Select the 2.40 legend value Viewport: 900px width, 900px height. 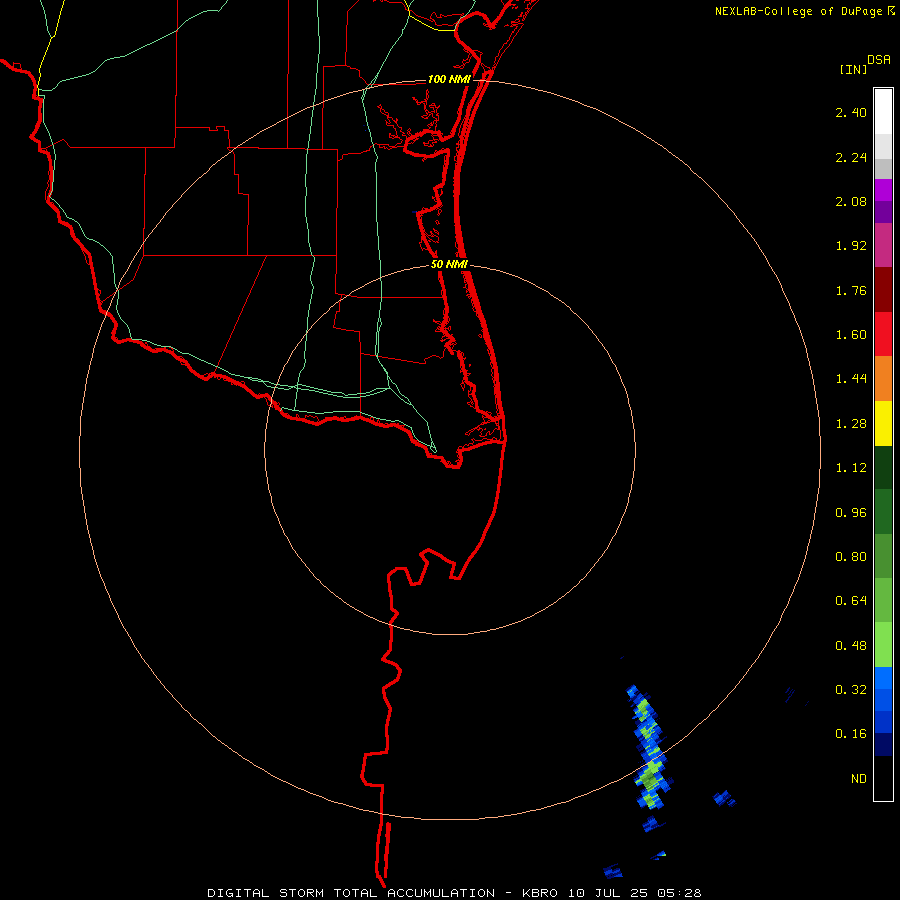point(851,112)
